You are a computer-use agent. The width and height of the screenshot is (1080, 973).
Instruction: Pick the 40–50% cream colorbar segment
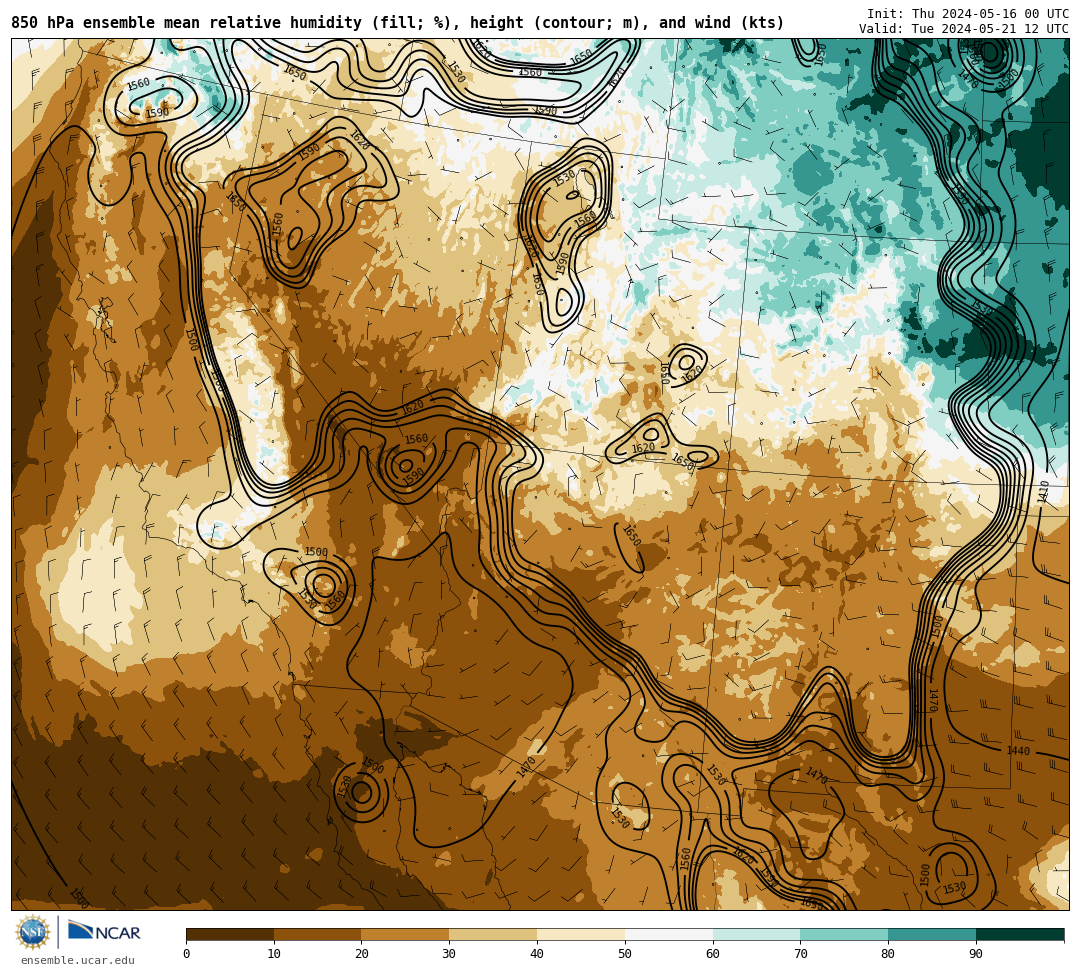click(x=581, y=934)
